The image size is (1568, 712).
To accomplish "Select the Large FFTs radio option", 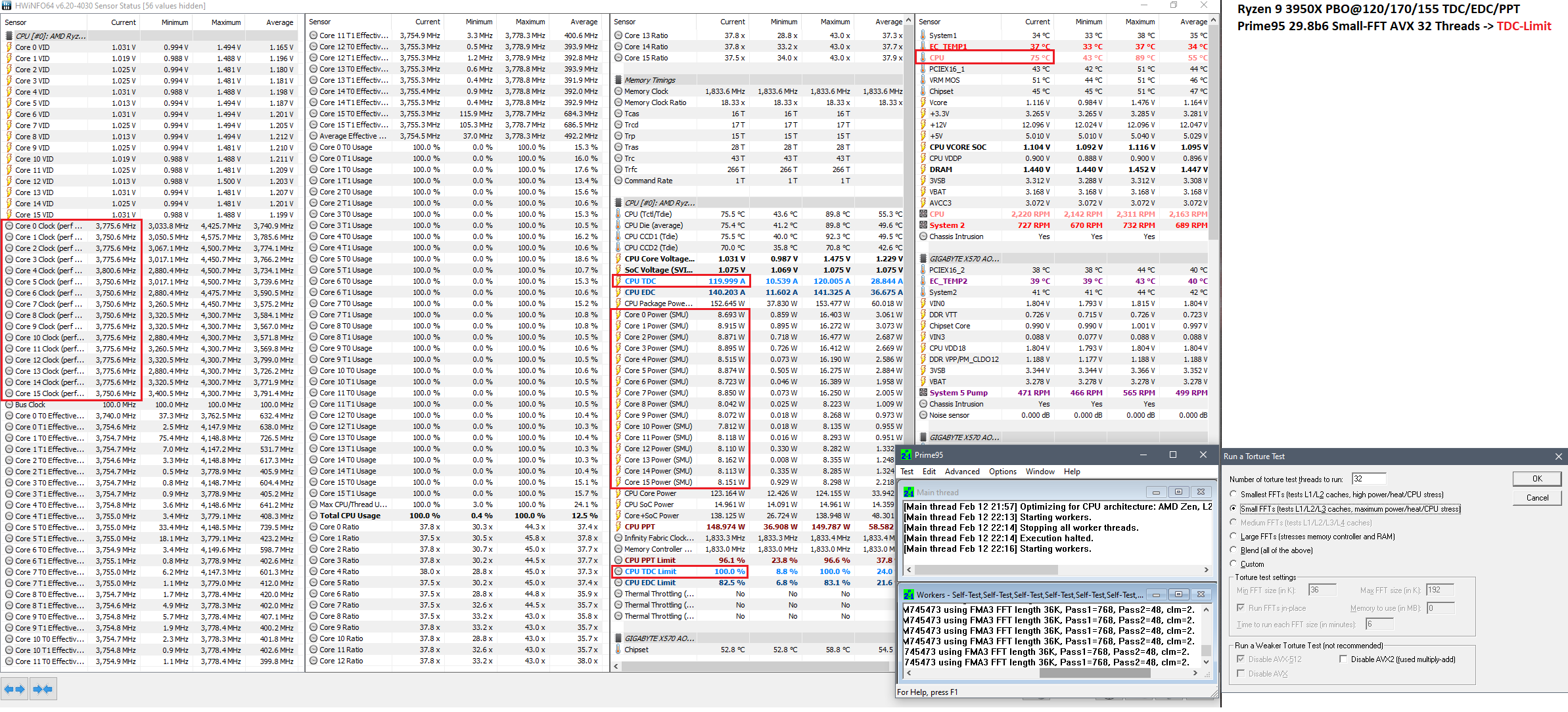I will [1234, 536].
